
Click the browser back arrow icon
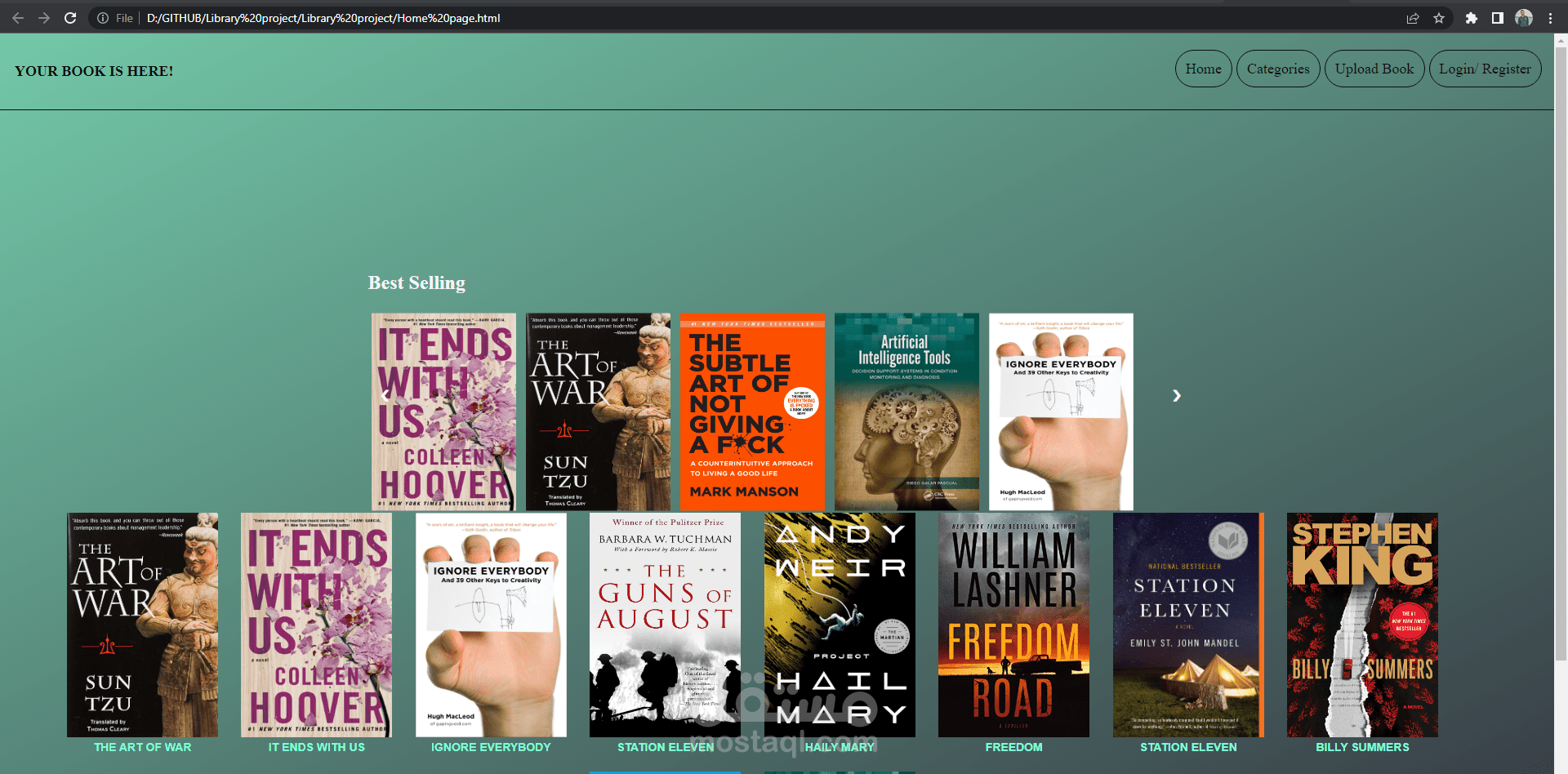point(17,17)
